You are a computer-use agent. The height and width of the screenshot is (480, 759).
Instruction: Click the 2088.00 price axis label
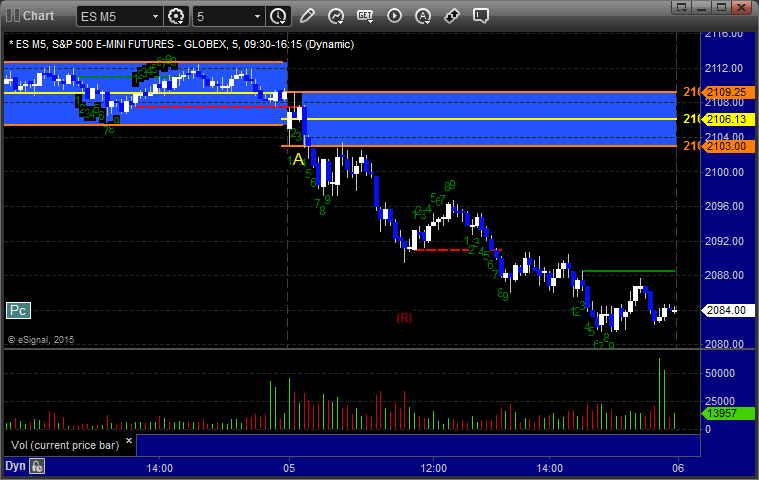pos(724,275)
